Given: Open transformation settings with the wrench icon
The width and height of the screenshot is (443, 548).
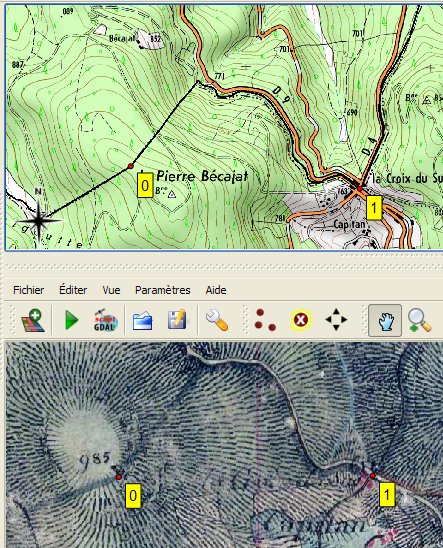Looking at the screenshot, I should pos(217,320).
